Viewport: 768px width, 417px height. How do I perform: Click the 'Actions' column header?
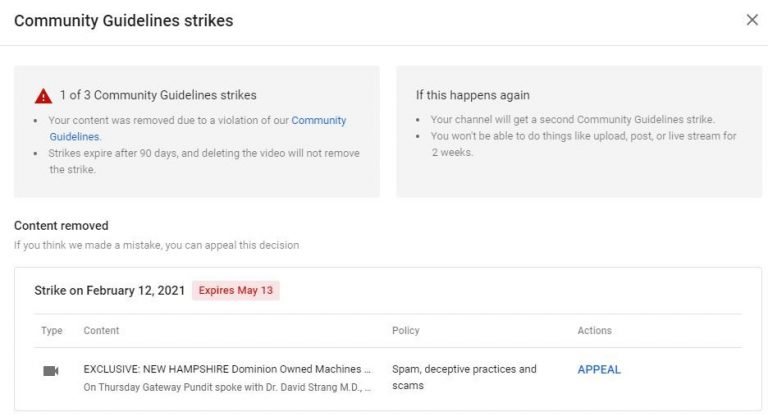tap(594, 331)
